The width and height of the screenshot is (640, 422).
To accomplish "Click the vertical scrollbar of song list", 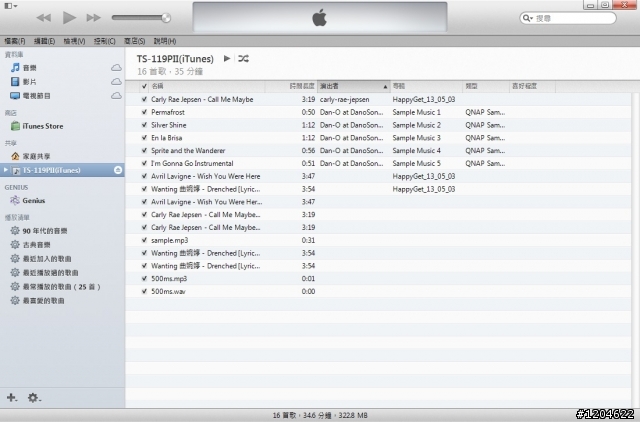I will pos(635,249).
